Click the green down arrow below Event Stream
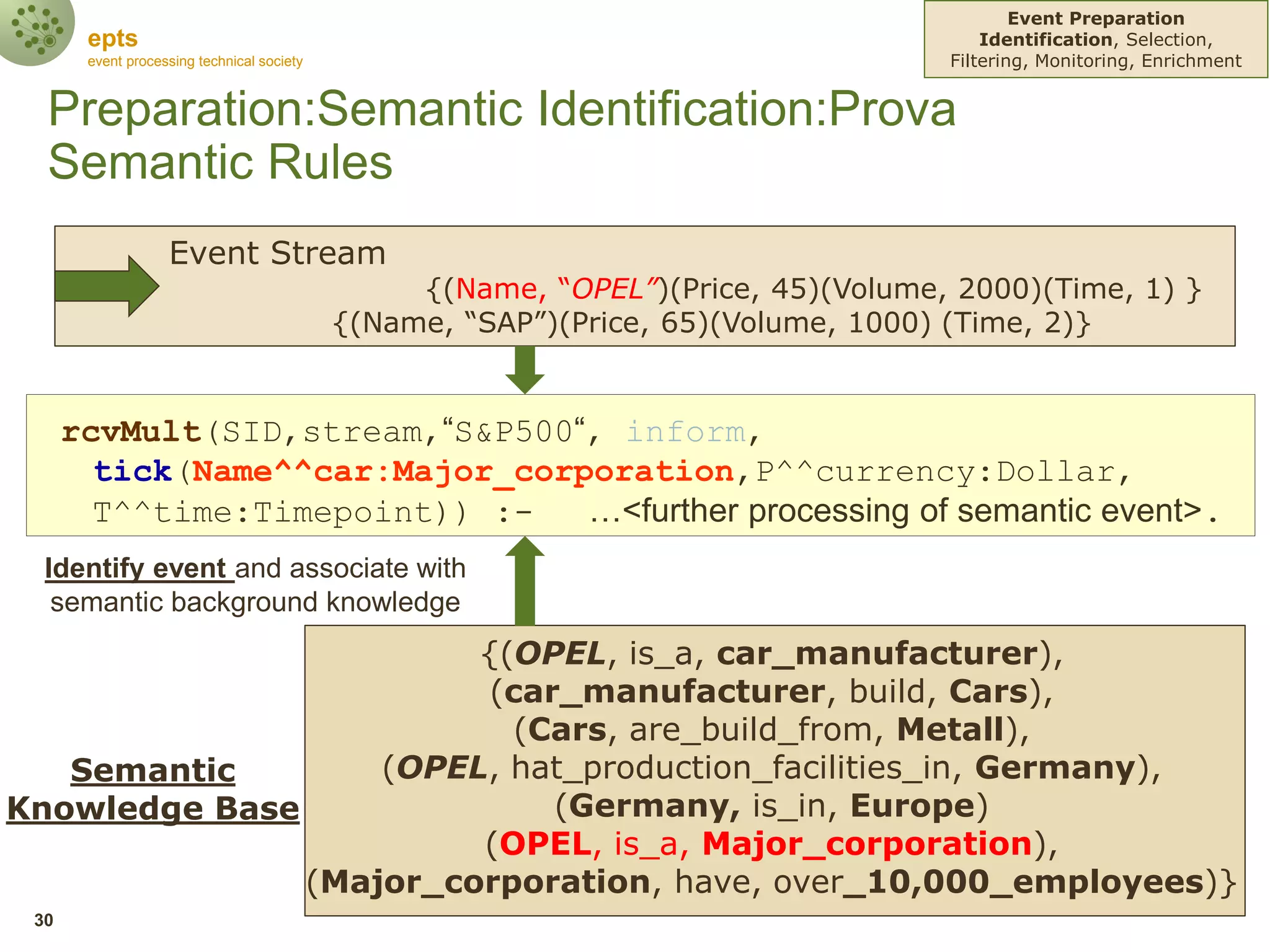This screenshot has width=1270, height=952. pos(525,369)
